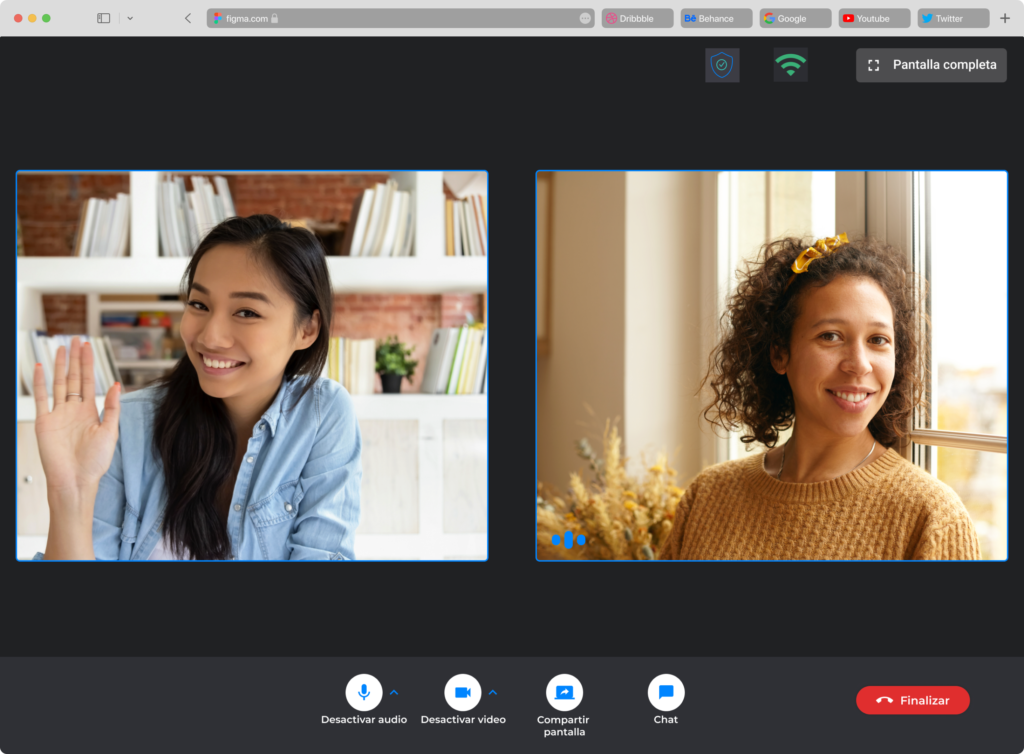
Task: Switch to the Youtube tab
Action: point(874,18)
